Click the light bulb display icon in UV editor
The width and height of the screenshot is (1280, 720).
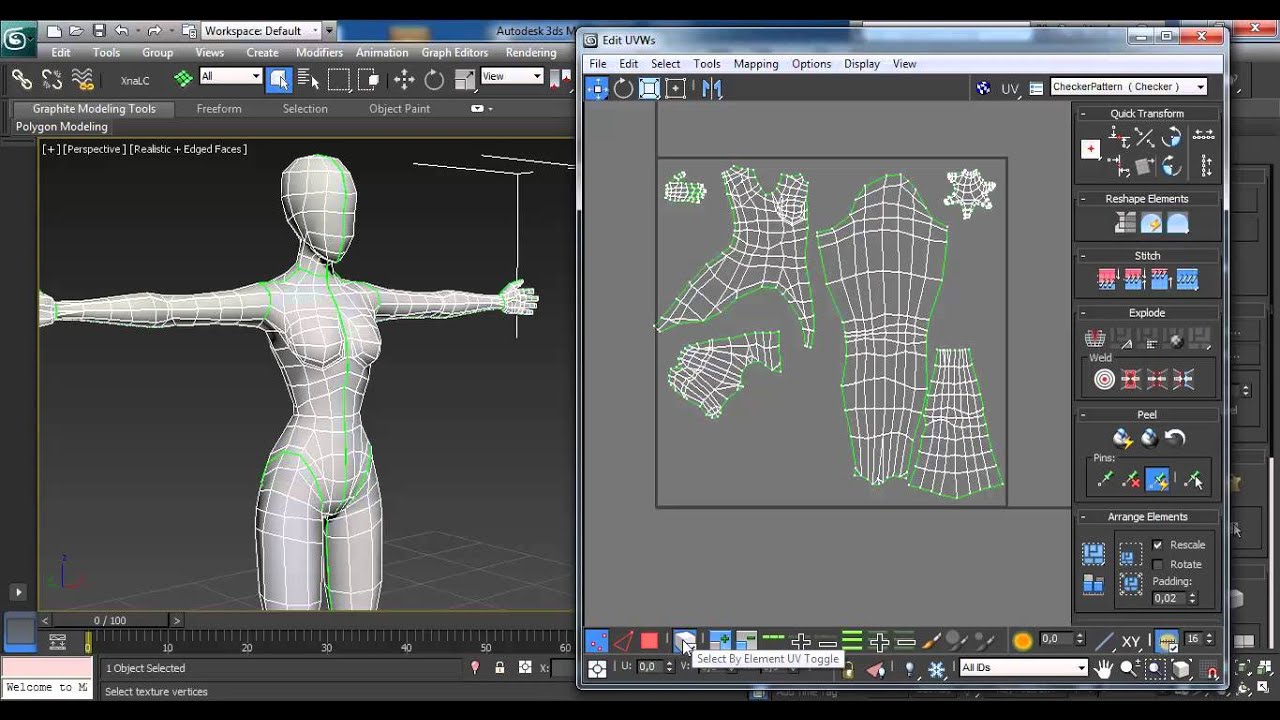909,668
